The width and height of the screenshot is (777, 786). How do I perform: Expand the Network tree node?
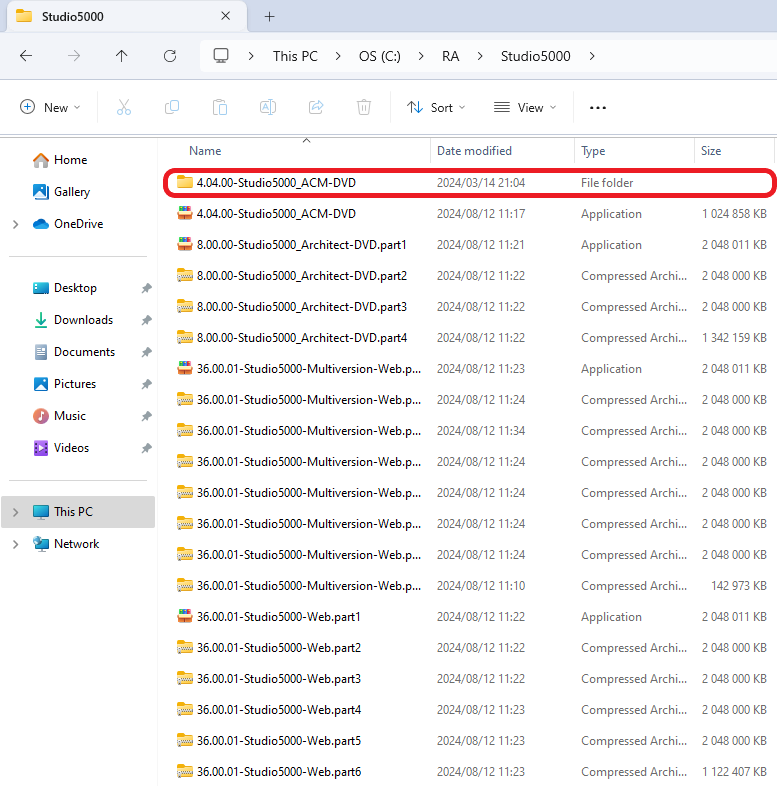click(x=16, y=544)
